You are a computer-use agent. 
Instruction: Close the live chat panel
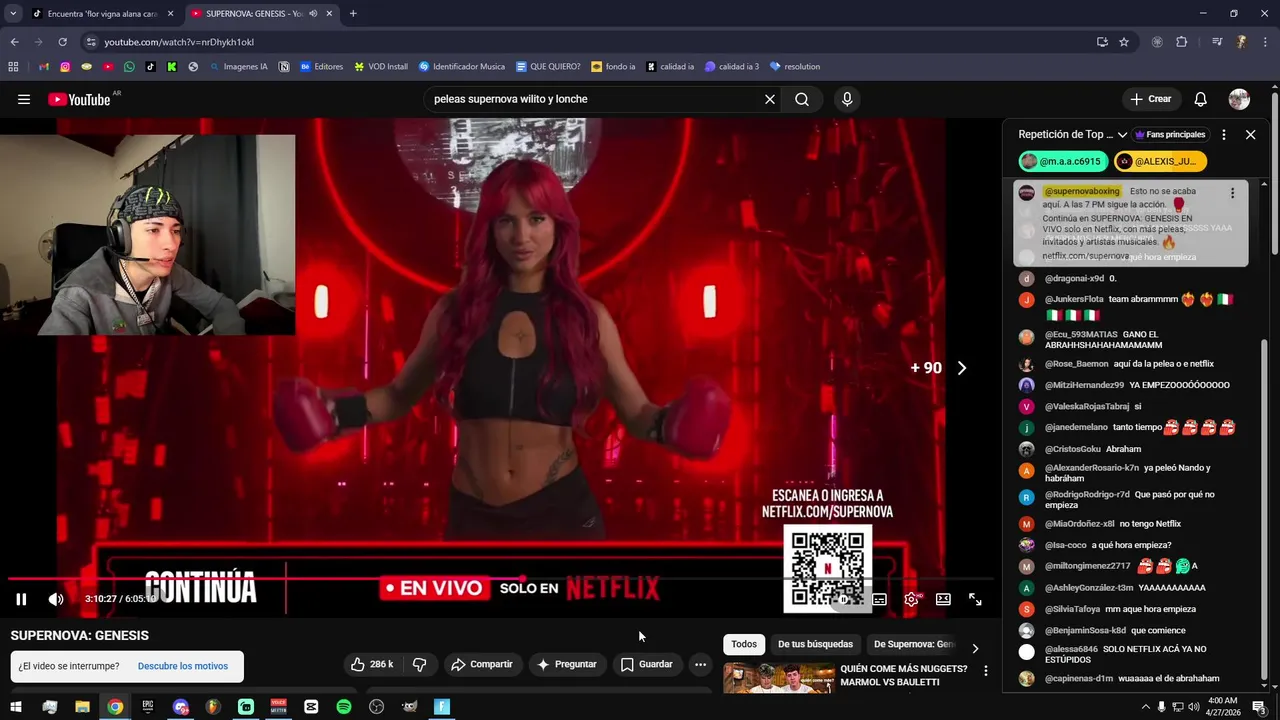click(x=1250, y=134)
